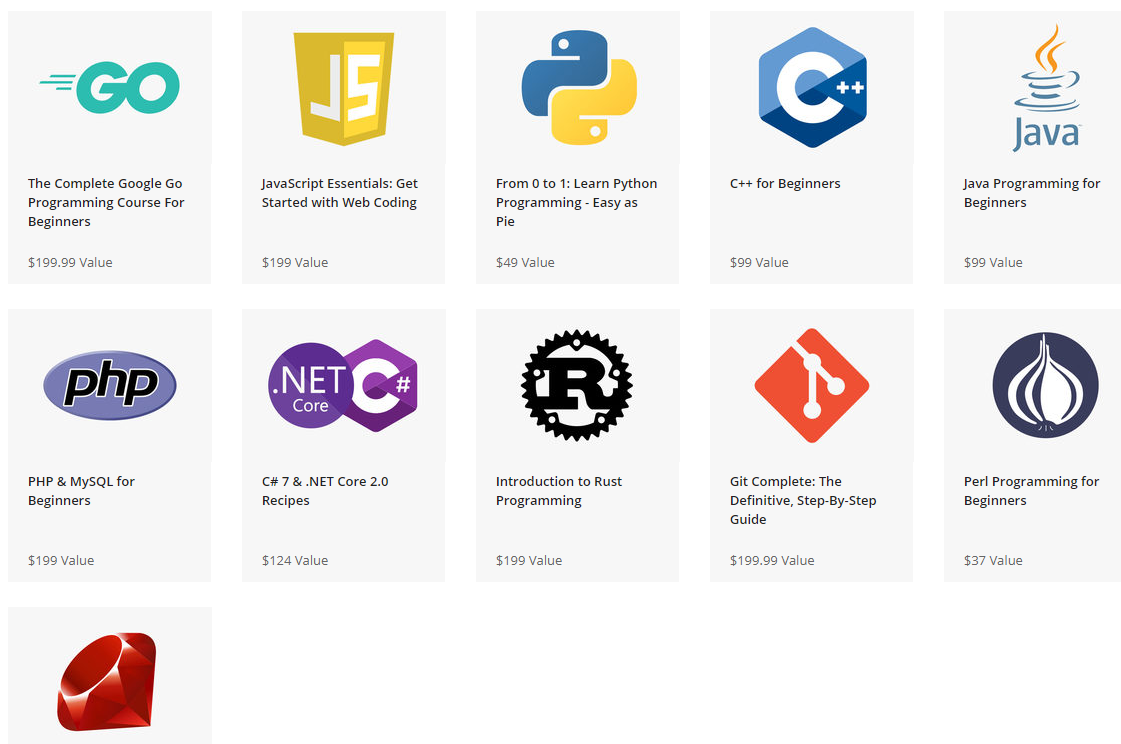The height and width of the screenshot is (744, 1121).
Task: Click the Python snake logo
Action: pos(579,87)
